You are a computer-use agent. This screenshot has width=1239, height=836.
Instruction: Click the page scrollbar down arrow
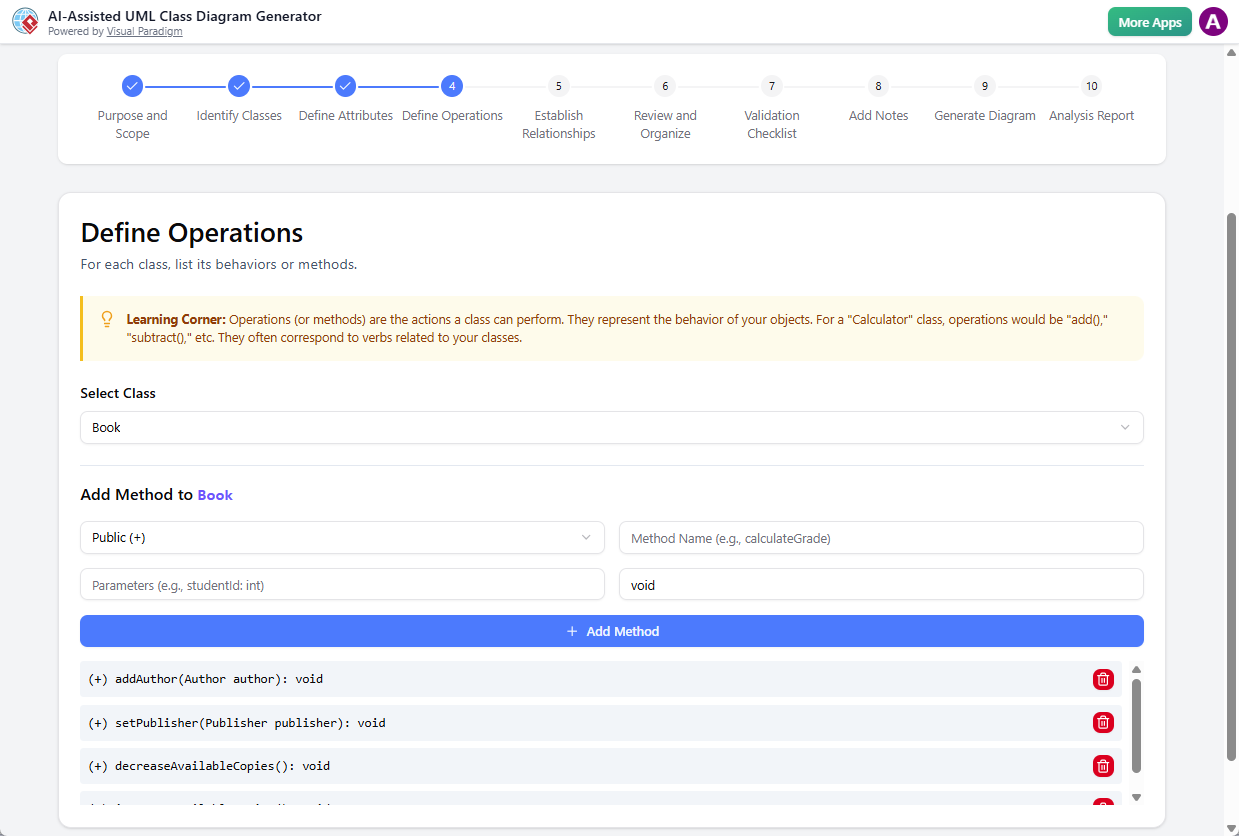[x=1231, y=828]
